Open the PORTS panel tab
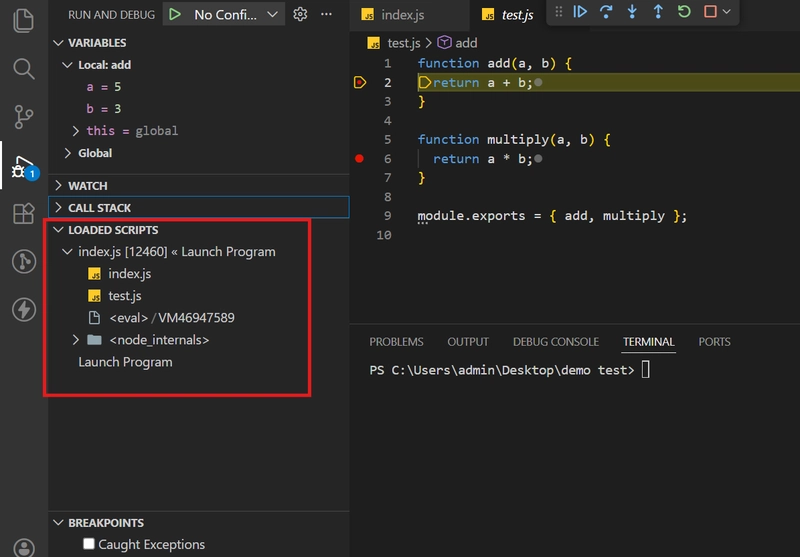Image resolution: width=800 pixels, height=557 pixels. tap(714, 342)
